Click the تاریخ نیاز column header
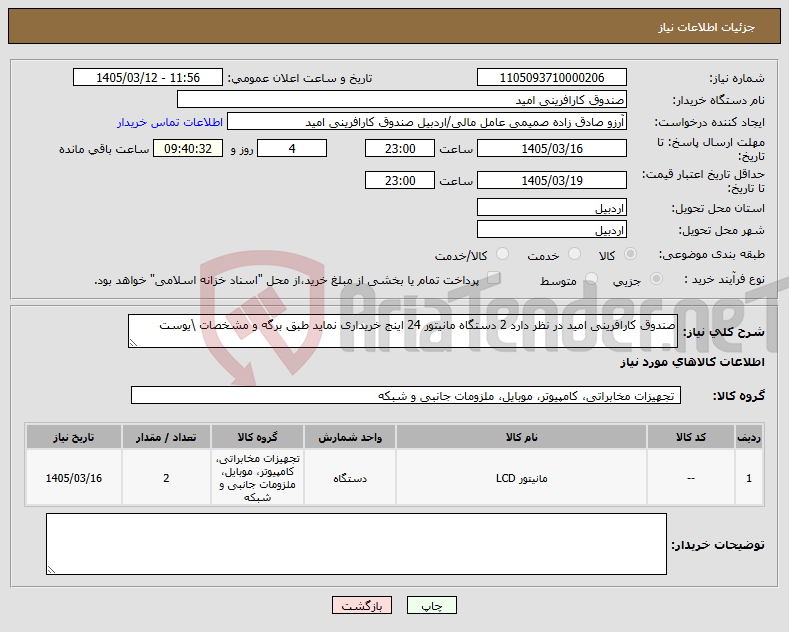 click(x=73, y=437)
